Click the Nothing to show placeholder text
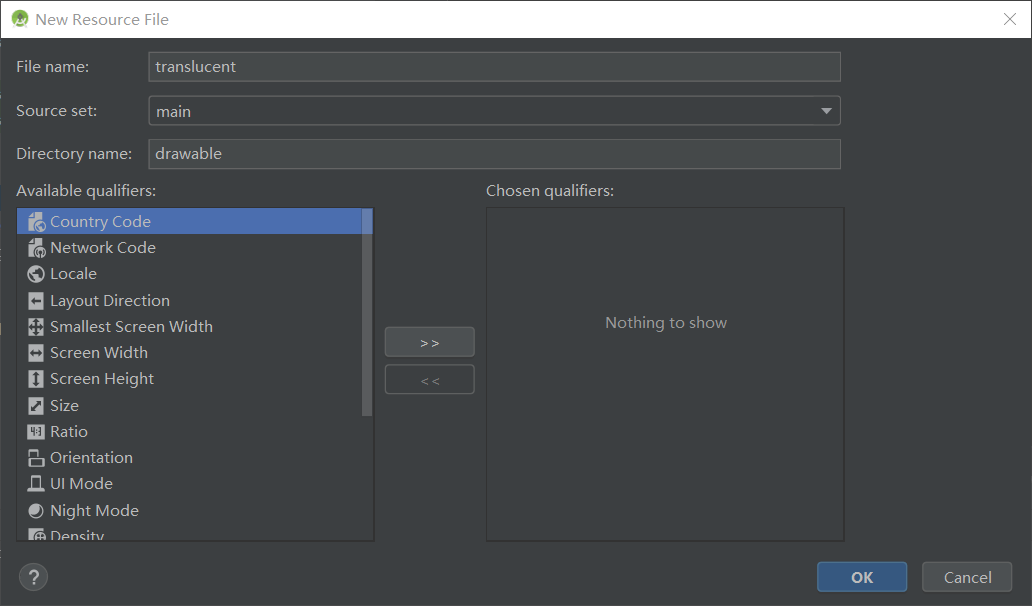The height and width of the screenshot is (606, 1032). click(x=666, y=322)
